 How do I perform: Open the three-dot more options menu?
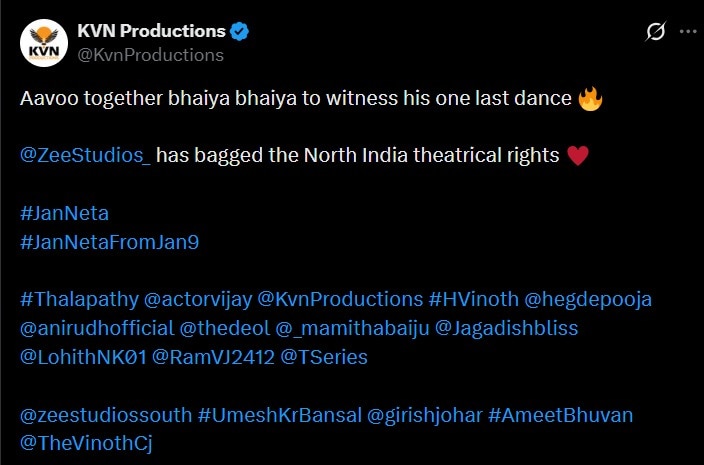point(688,32)
